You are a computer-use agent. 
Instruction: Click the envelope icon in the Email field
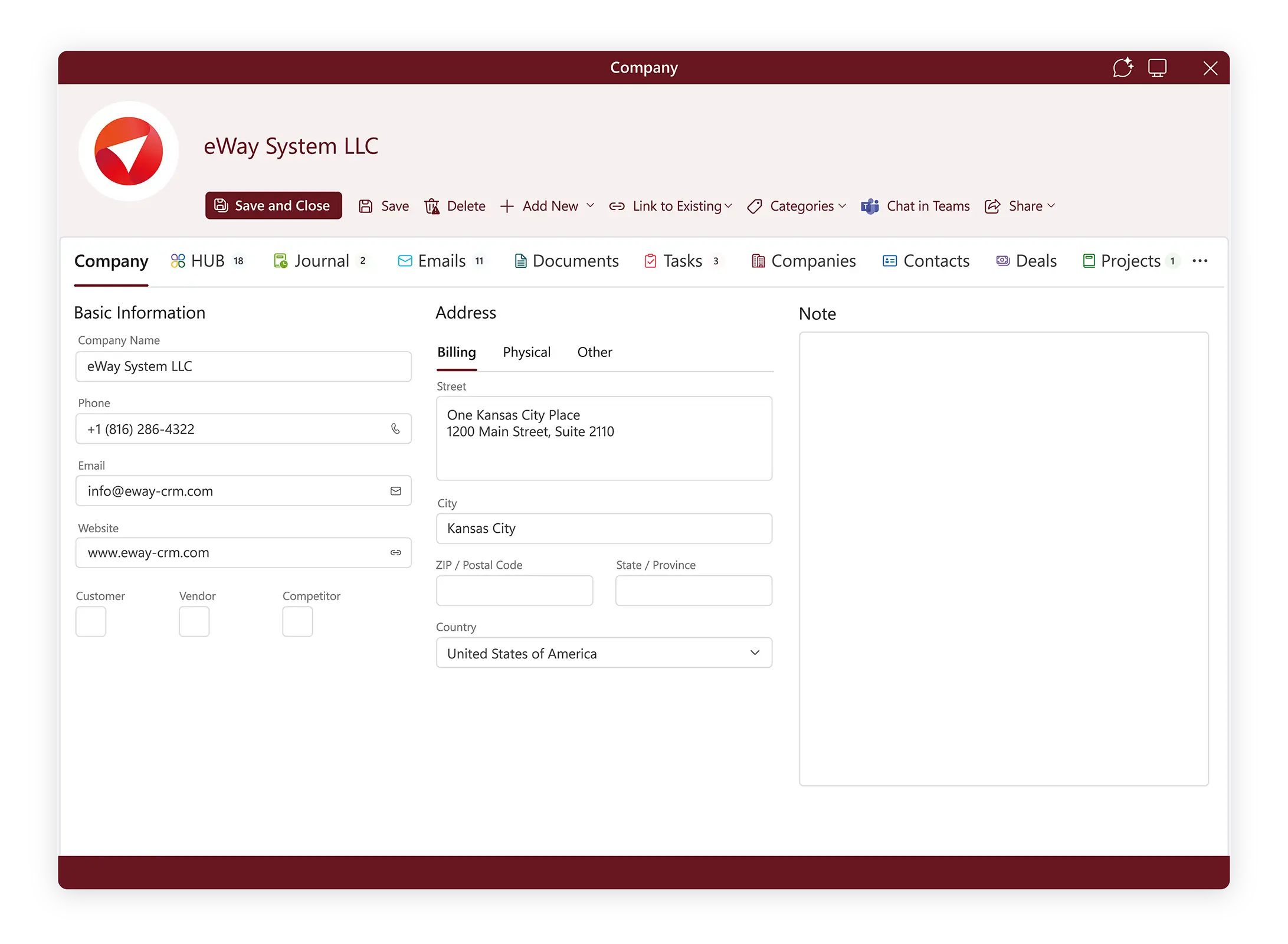coord(395,490)
